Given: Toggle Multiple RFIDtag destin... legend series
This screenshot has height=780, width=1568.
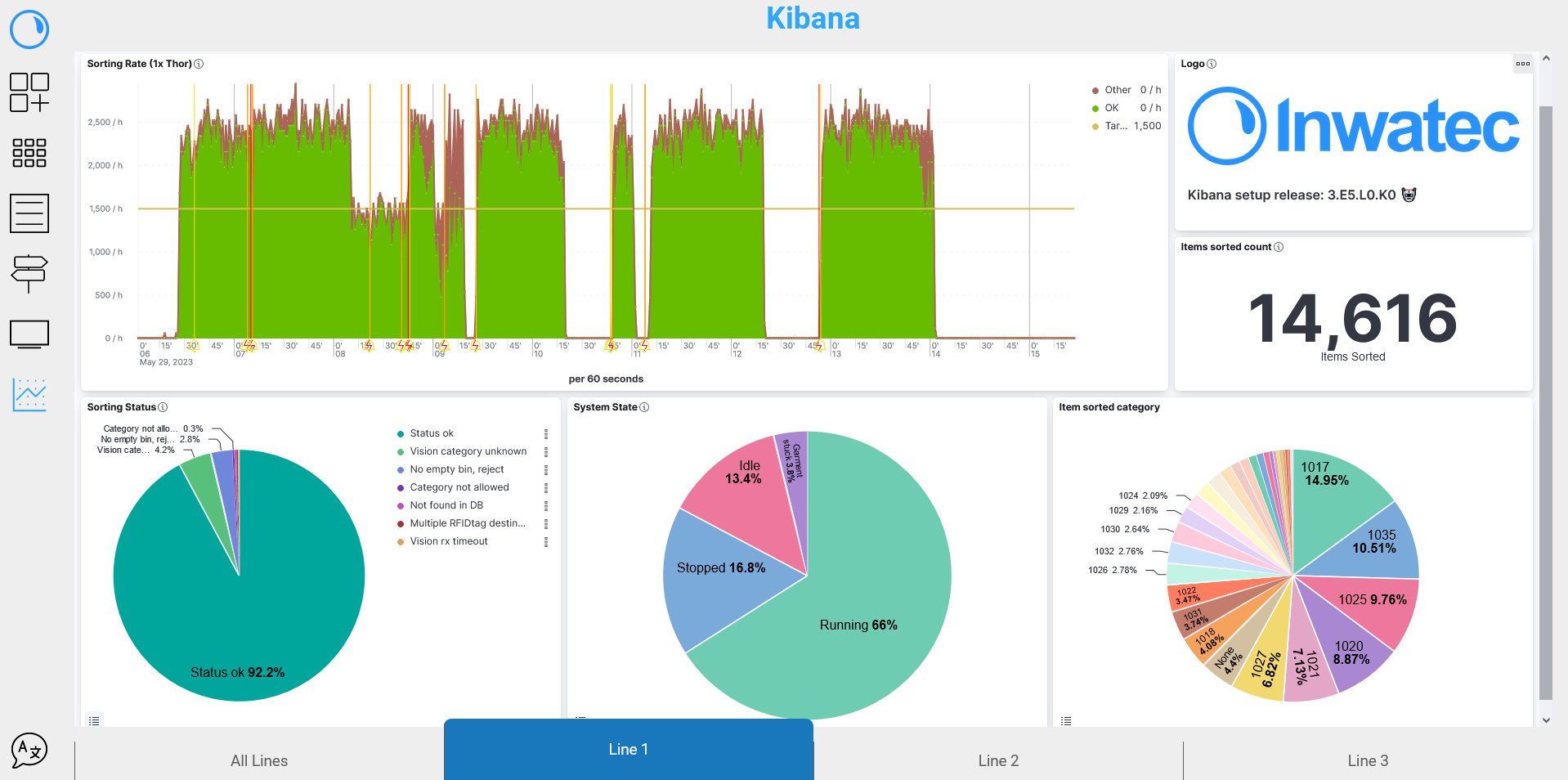Looking at the screenshot, I should click(468, 523).
